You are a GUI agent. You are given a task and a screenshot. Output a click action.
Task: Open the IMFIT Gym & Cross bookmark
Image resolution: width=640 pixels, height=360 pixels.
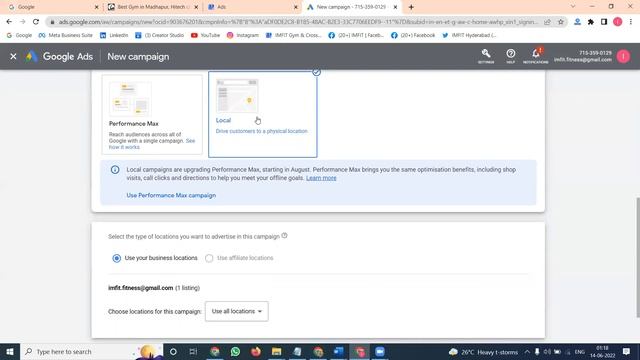[x=294, y=35]
